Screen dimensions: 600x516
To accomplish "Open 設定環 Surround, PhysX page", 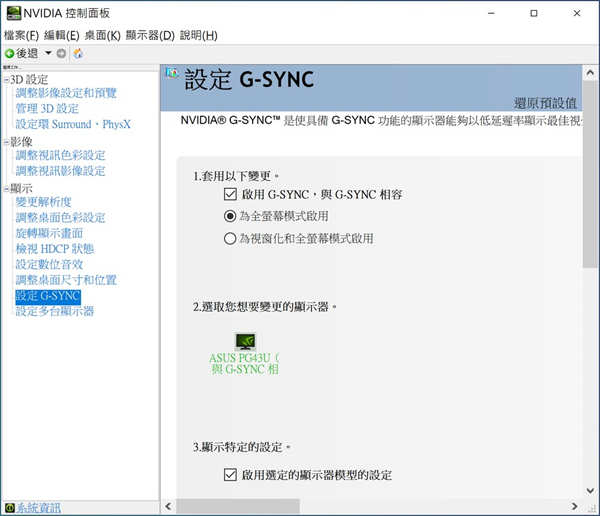I will click(73, 124).
